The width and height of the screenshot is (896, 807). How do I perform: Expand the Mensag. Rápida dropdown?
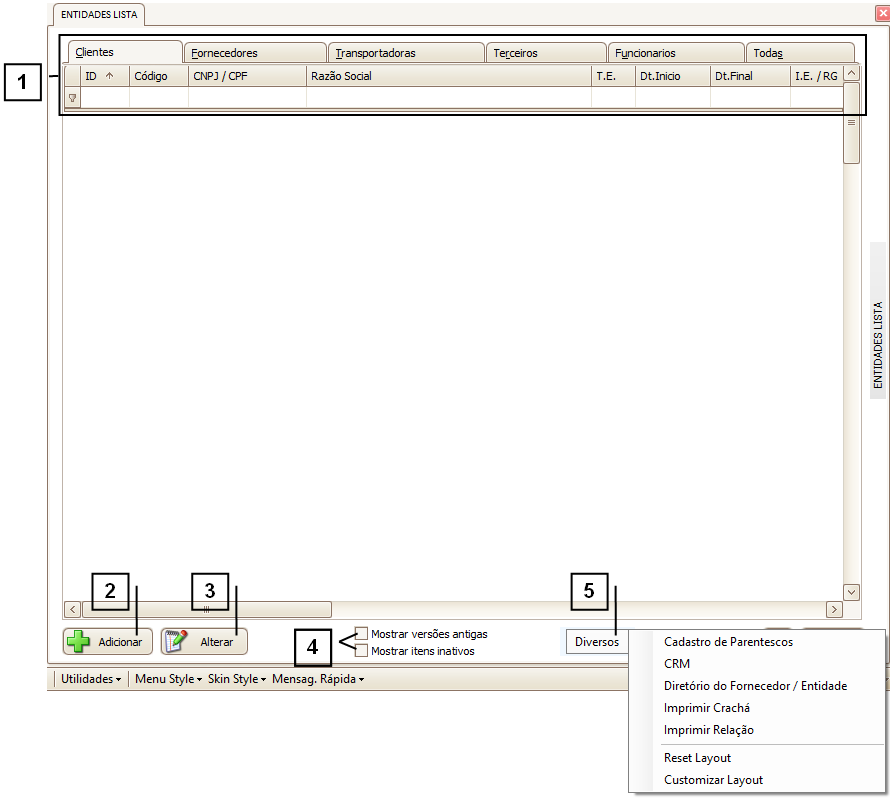coord(318,679)
